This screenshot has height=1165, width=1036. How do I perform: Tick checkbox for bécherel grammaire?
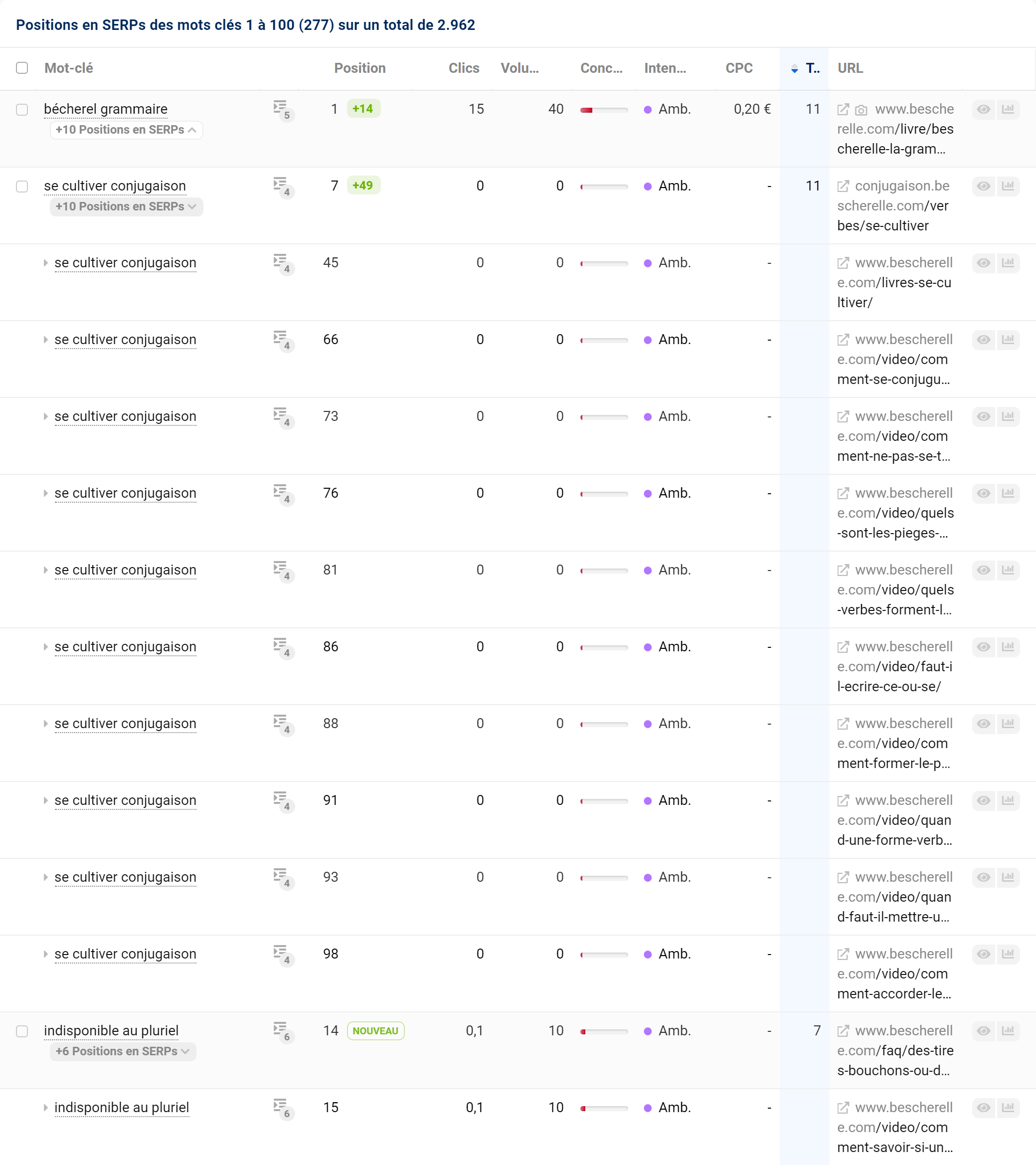[22, 109]
